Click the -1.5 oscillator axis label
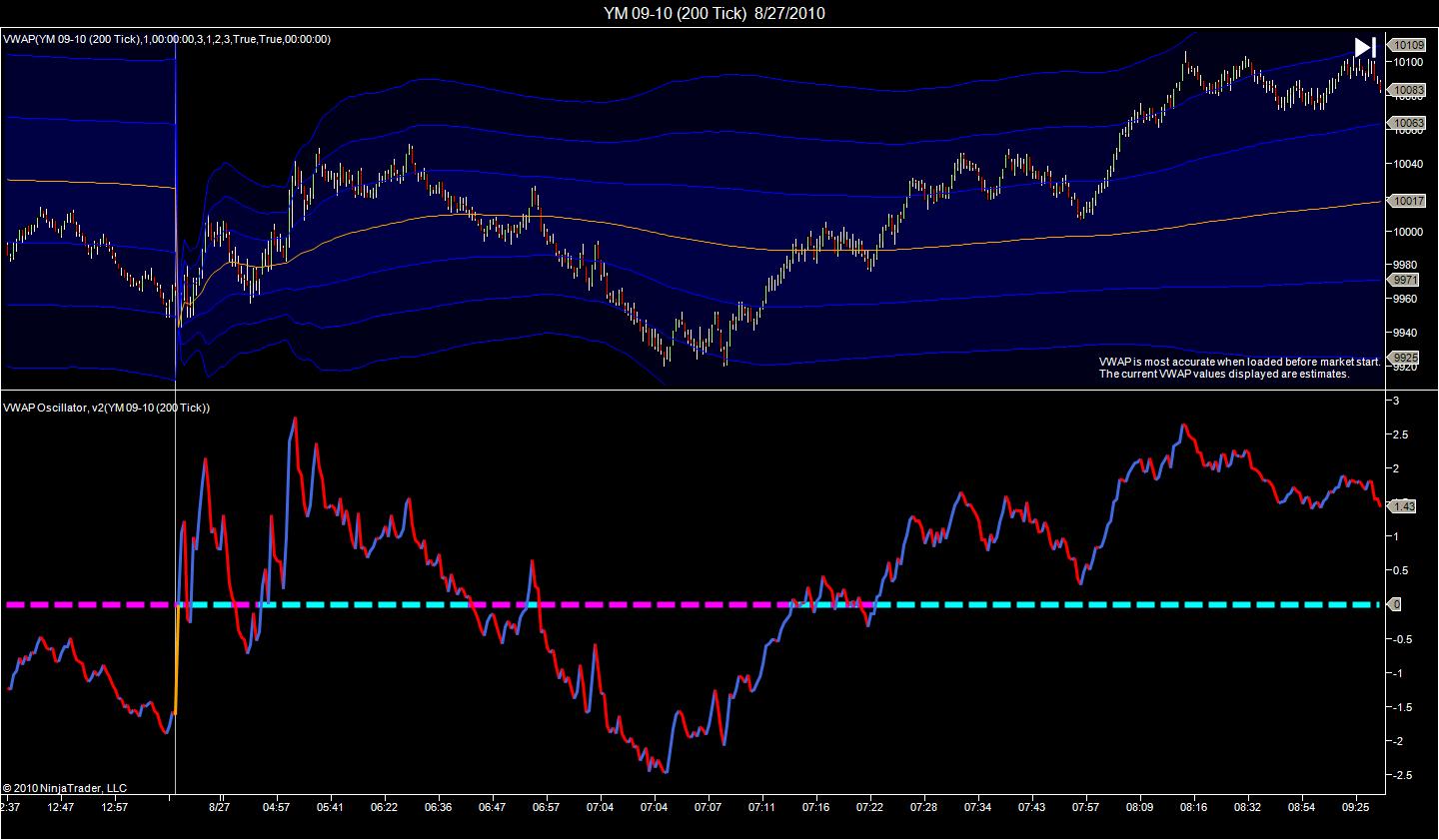 point(1401,707)
